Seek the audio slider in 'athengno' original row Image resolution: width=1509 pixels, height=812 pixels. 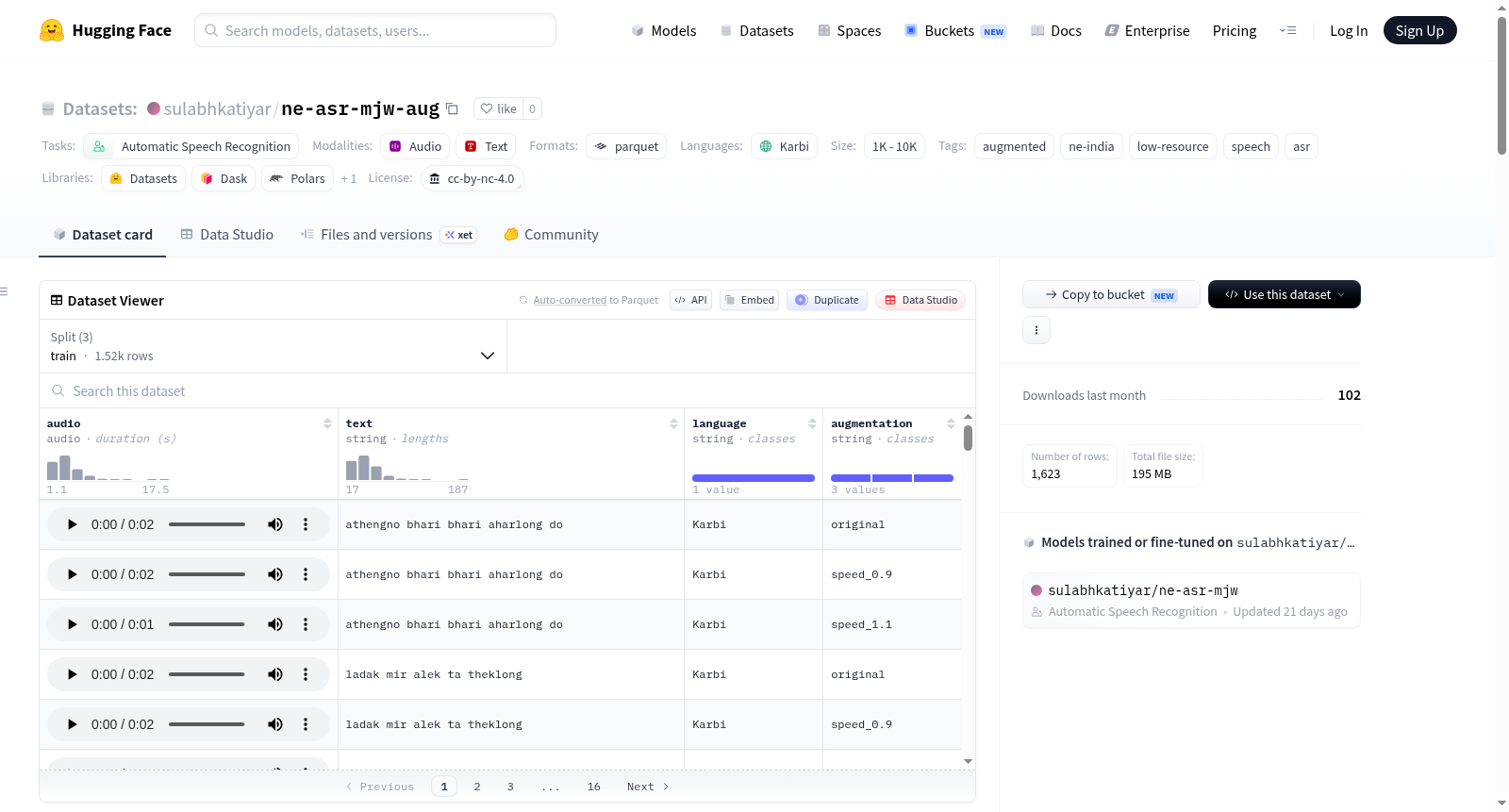[x=207, y=524]
